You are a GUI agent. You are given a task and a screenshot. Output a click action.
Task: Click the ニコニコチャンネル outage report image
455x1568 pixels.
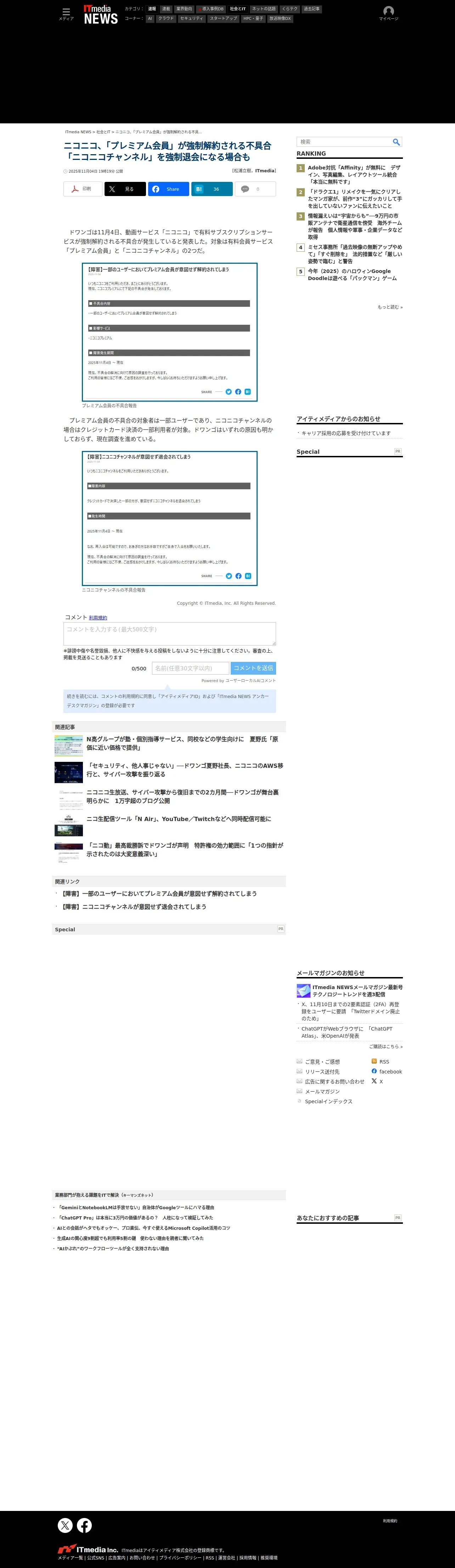coord(170,519)
